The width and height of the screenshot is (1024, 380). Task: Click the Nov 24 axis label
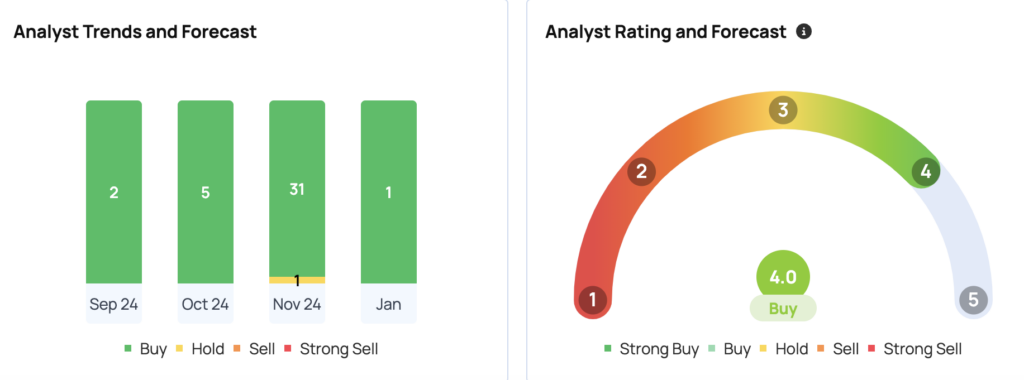pos(297,304)
